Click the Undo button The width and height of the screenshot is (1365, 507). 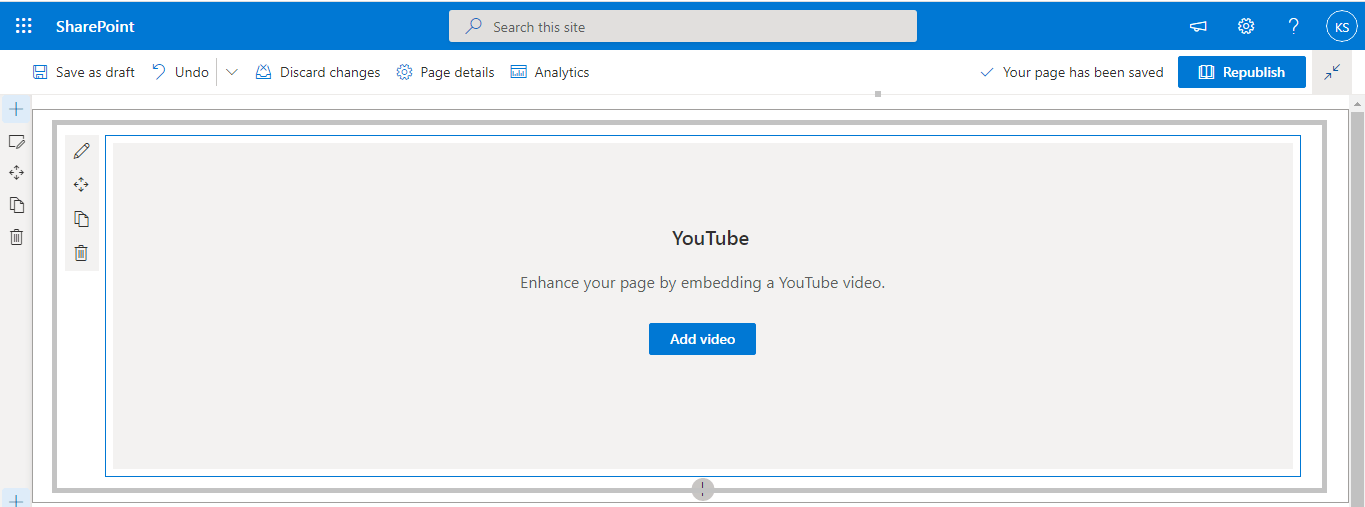pyautogui.click(x=180, y=72)
